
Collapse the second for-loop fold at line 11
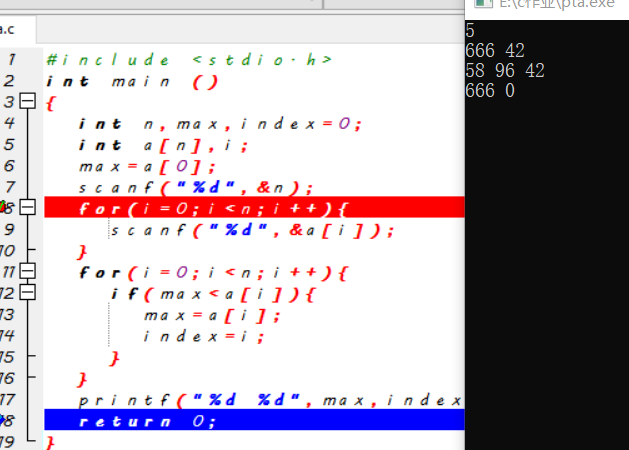(x=28, y=271)
